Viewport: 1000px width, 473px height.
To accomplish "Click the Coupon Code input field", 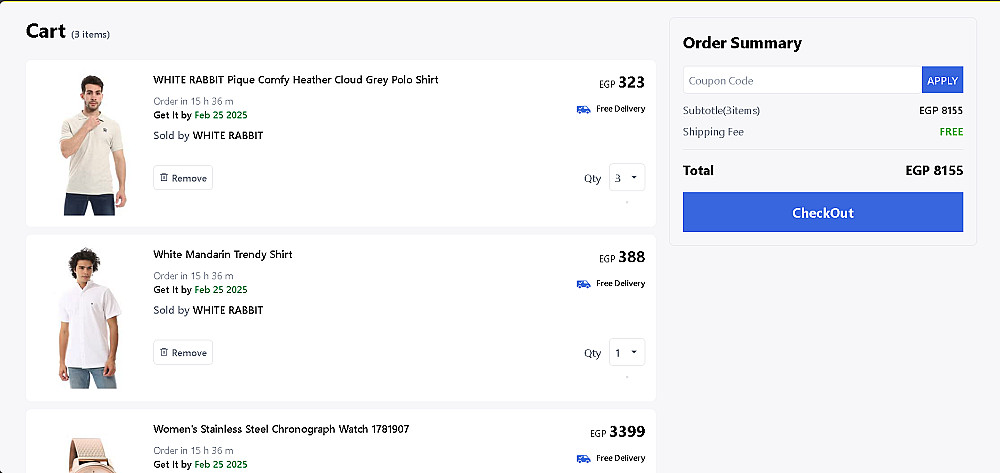I will 802,80.
